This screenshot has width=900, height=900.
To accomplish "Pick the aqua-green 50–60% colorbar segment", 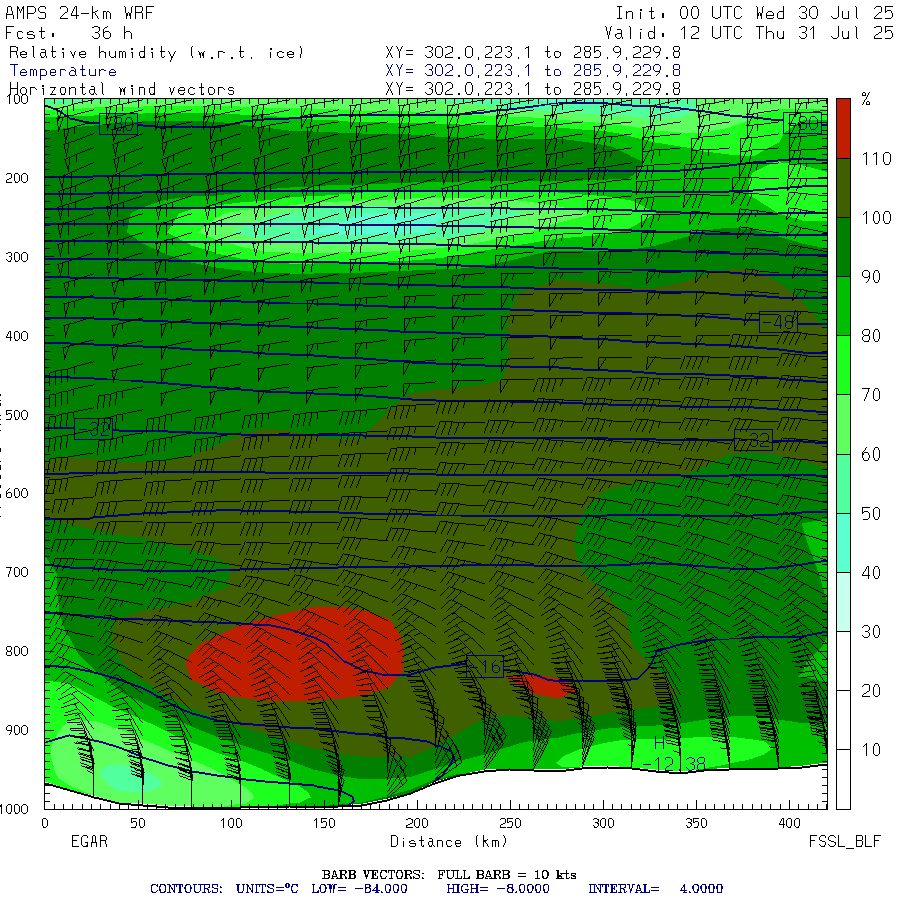I will [843, 483].
